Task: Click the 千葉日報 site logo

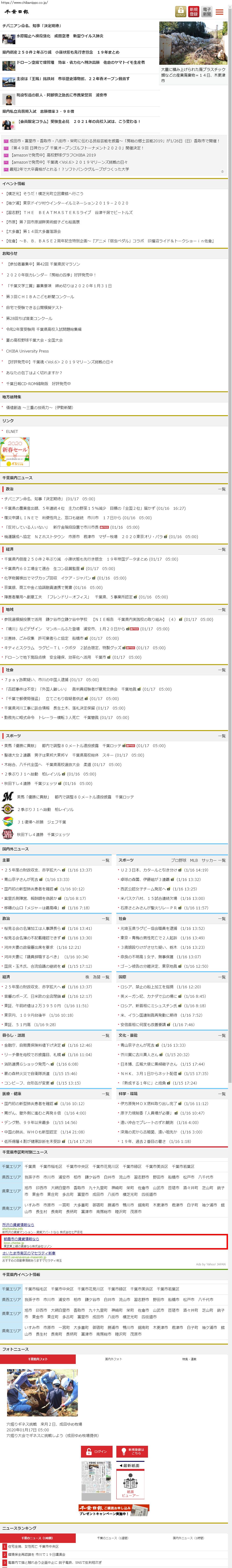Action: tap(16, 12)
